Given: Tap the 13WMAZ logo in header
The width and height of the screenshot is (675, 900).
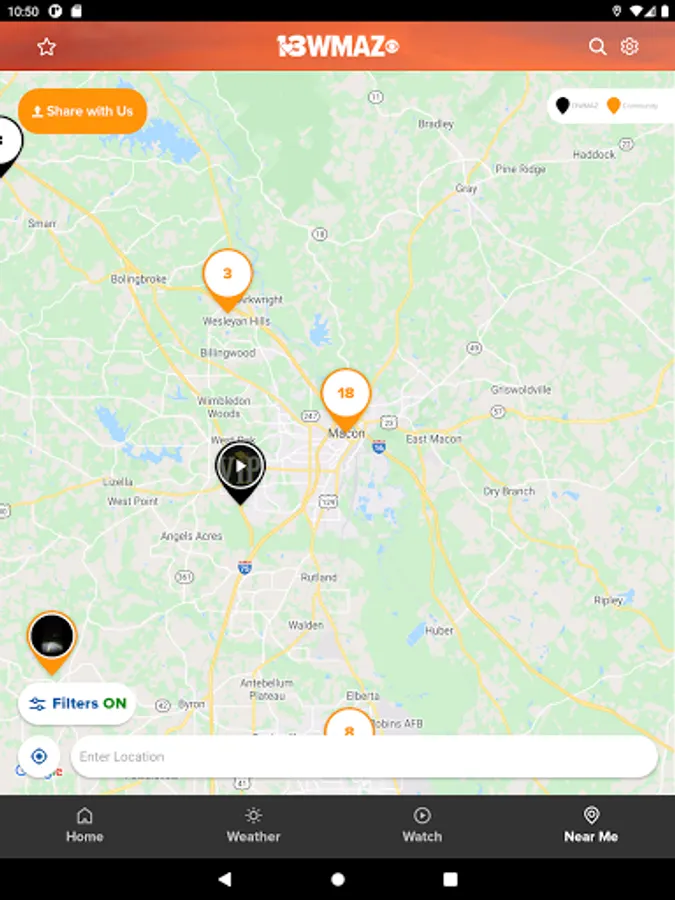Looking at the screenshot, I should pyautogui.click(x=338, y=46).
